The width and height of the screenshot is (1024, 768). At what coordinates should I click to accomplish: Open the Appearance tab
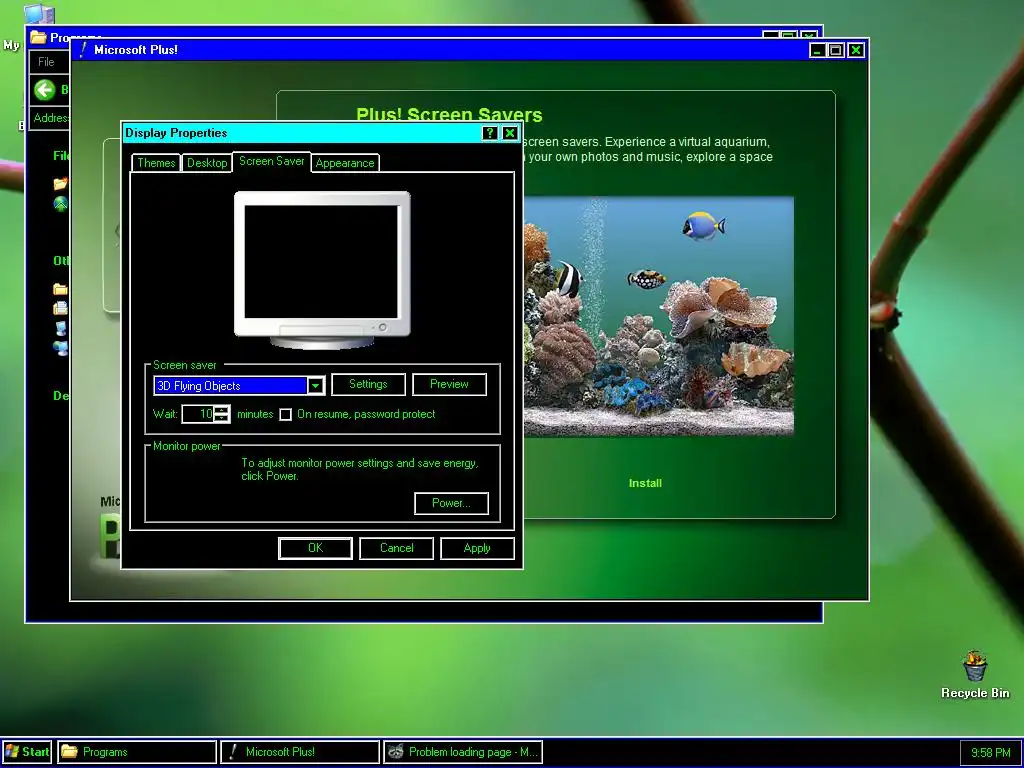pos(345,163)
